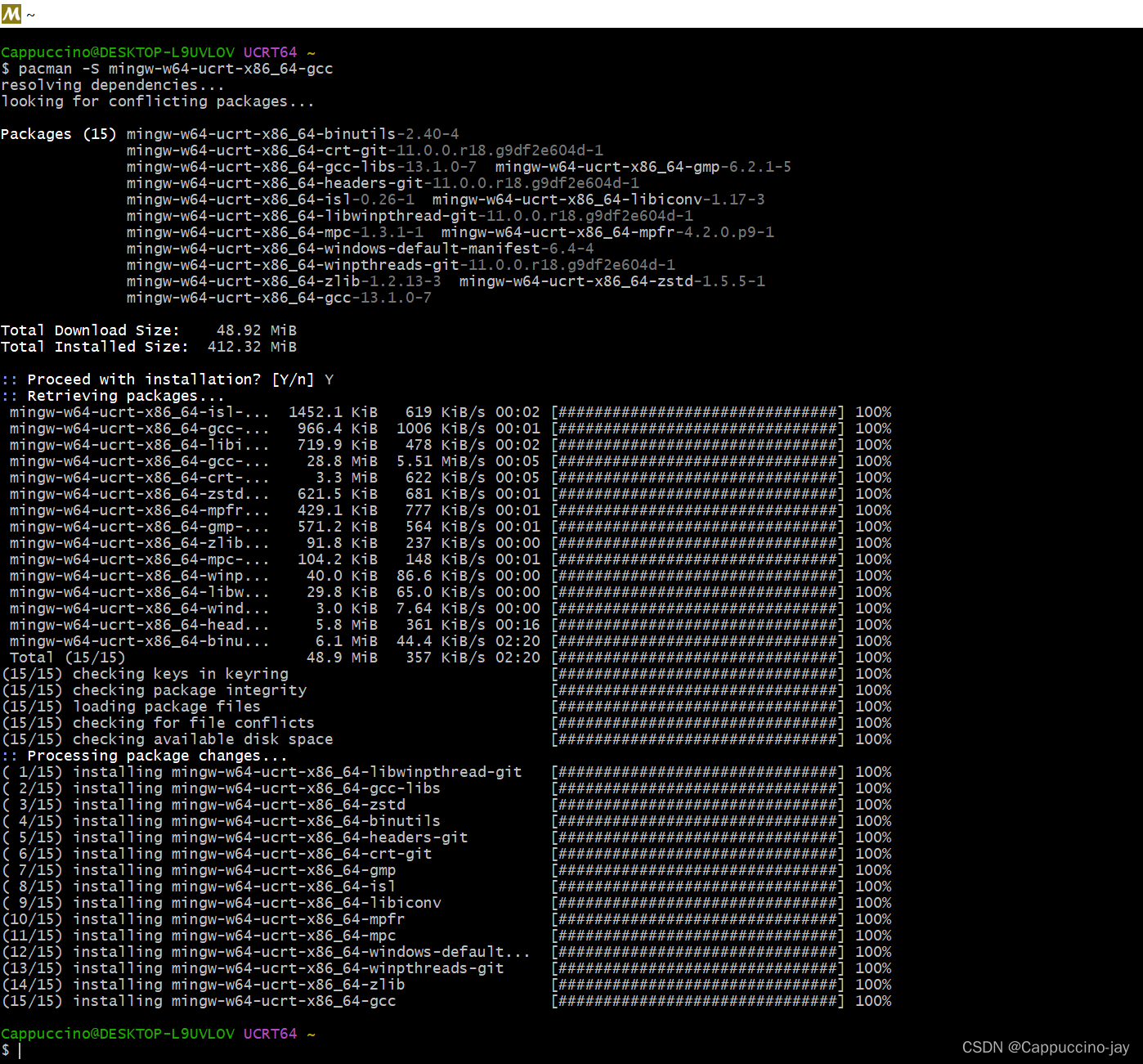Click the 'resolving dependencies...' line
Screen dimensions: 1143x1064
click(113, 85)
